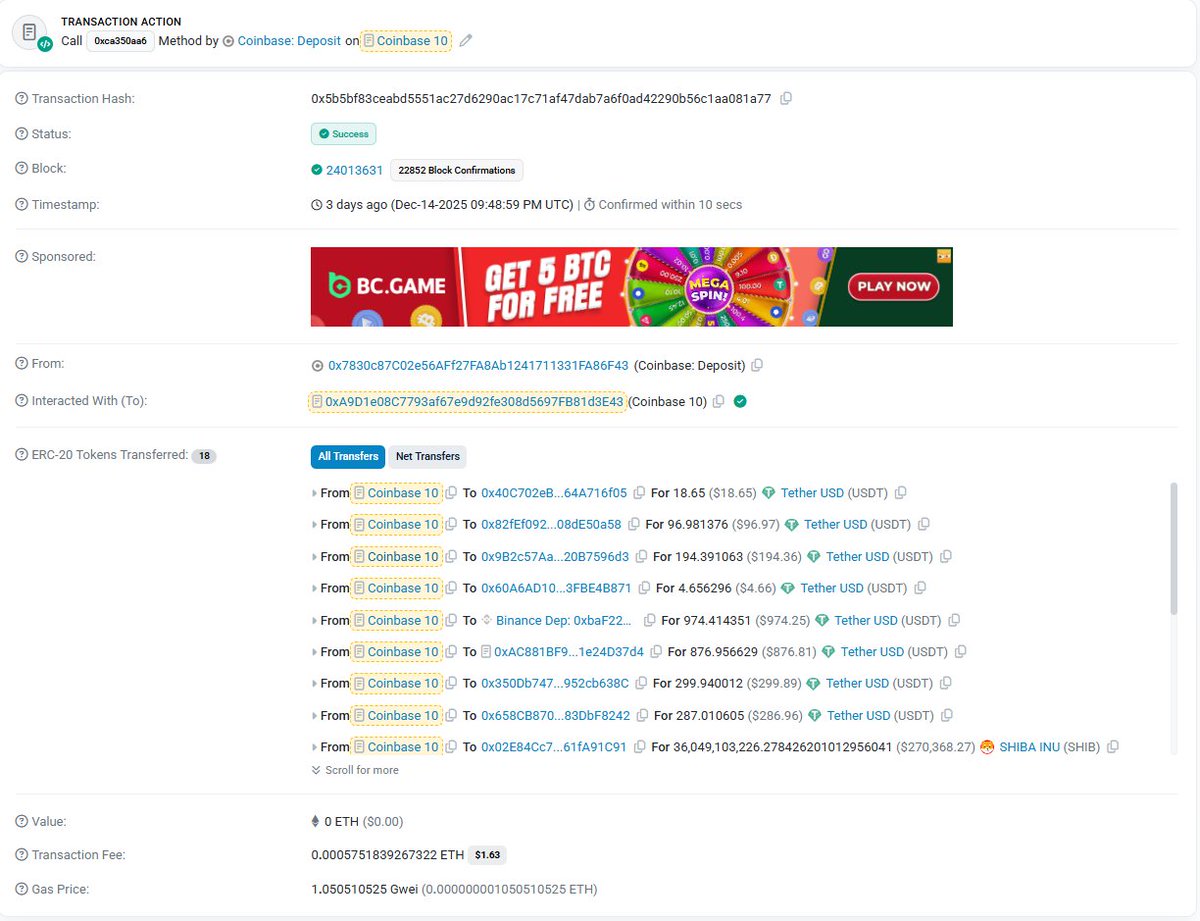Copy Tether USD token address in 96.981376 row

point(923,525)
